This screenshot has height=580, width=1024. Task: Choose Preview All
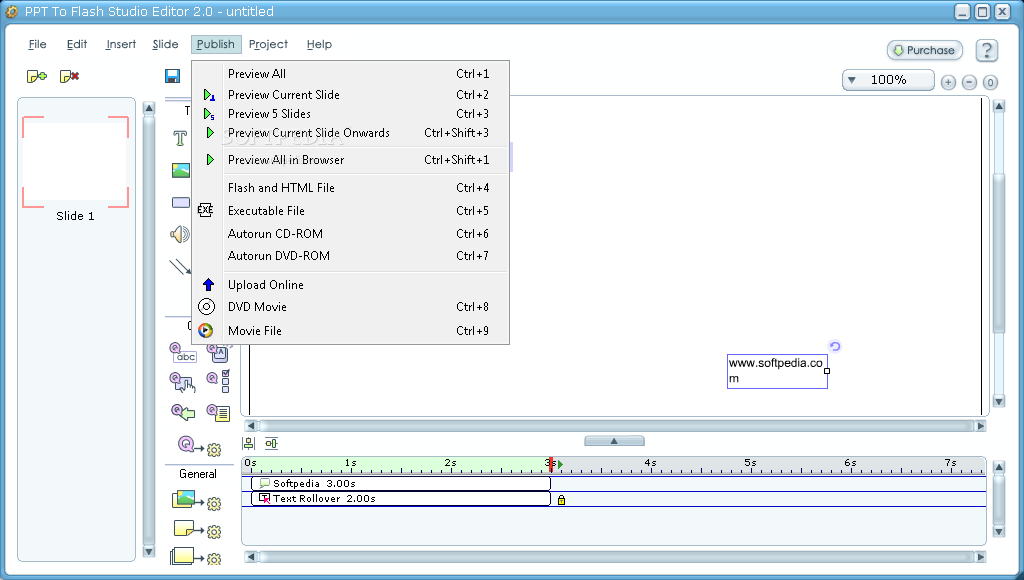point(350,74)
